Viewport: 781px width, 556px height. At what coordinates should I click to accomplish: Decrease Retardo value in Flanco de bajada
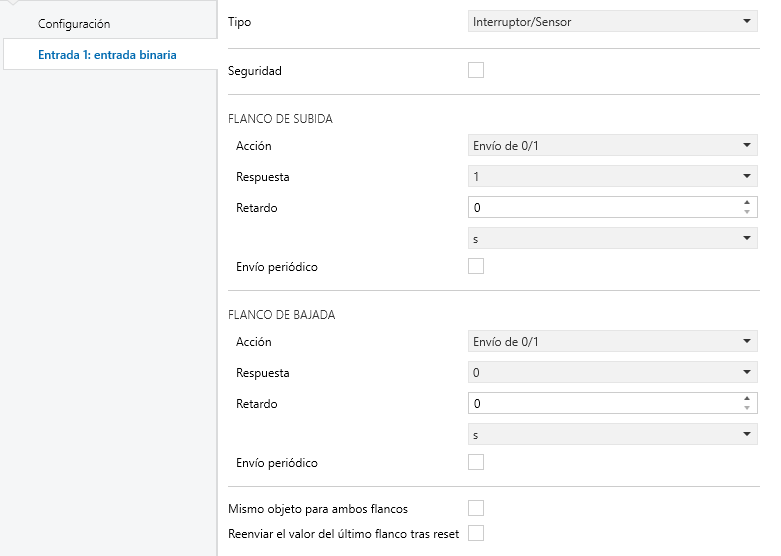[747, 408]
